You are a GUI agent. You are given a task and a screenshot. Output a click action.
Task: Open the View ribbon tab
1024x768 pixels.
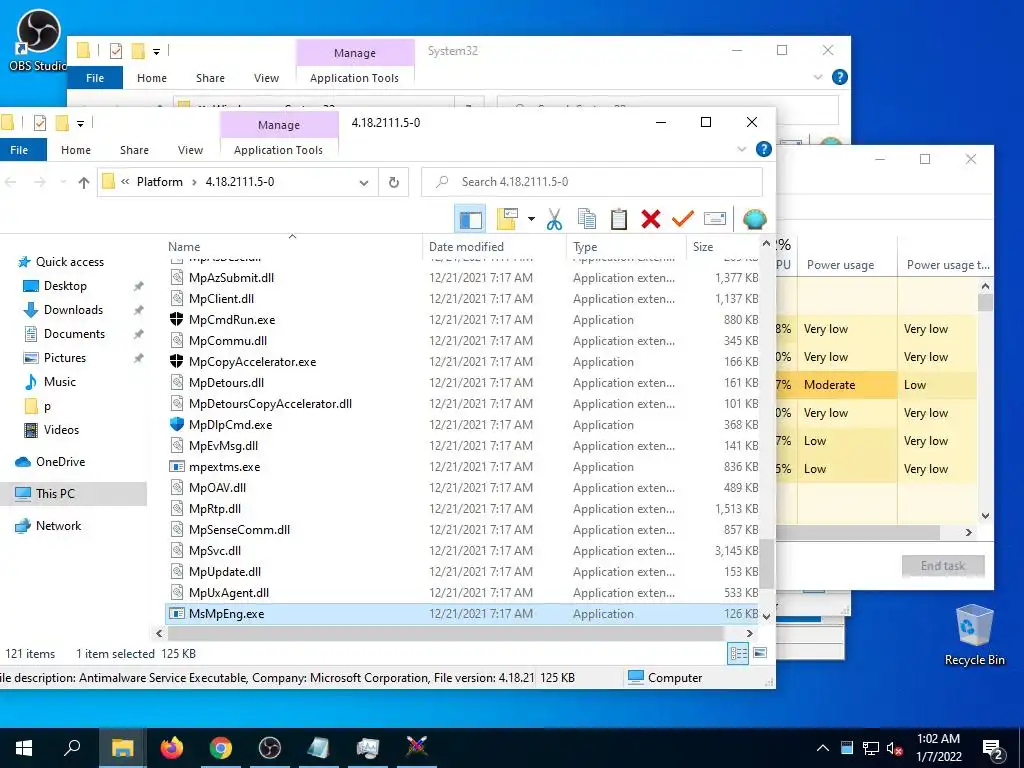click(190, 150)
